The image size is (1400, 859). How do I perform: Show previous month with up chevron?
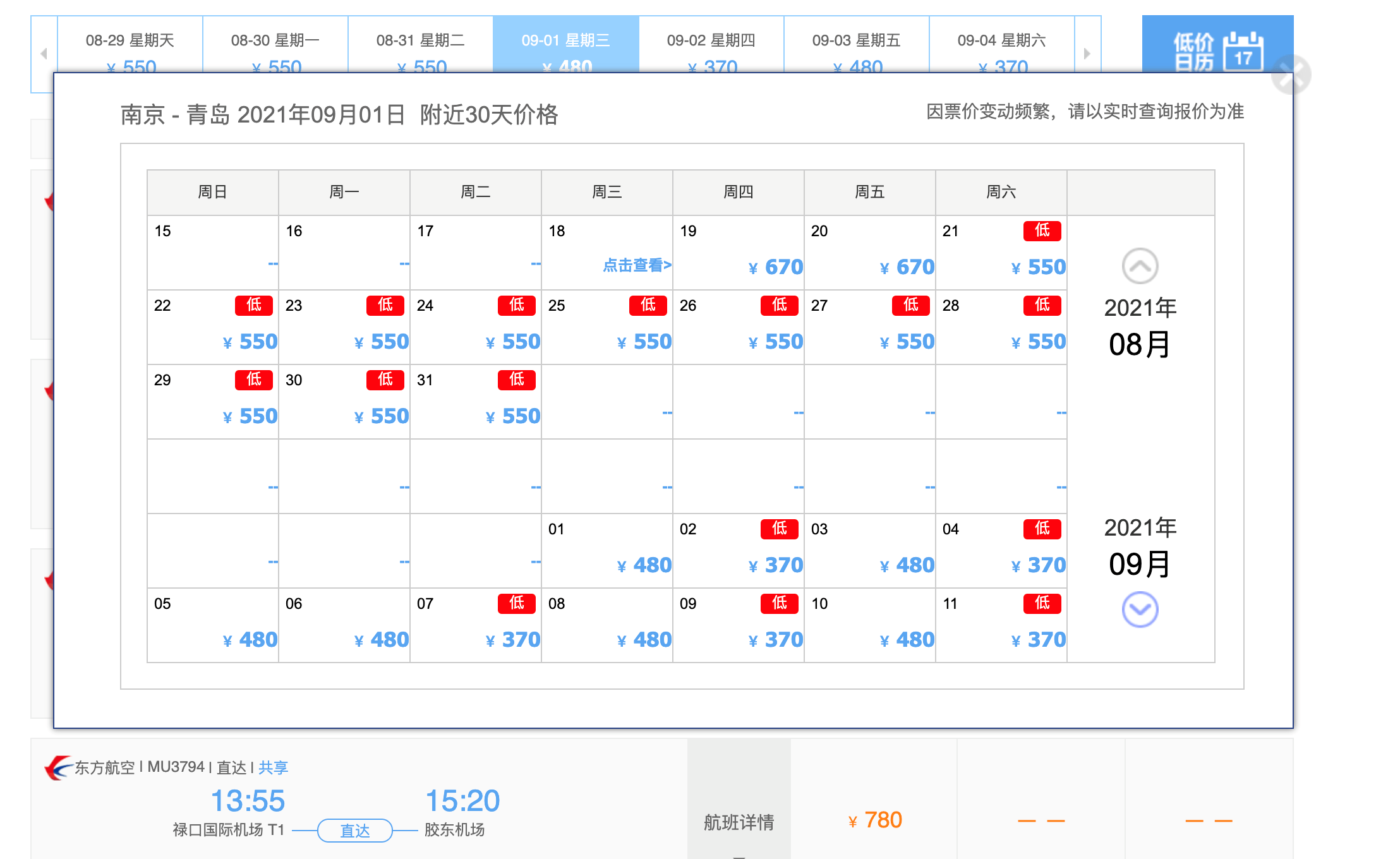tap(1140, 266)
